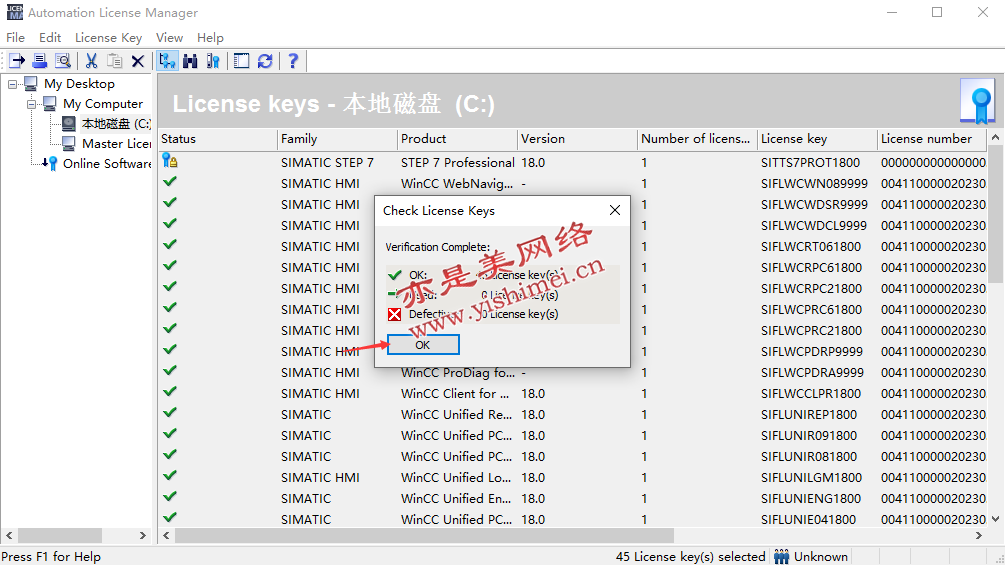The height and width of the screenshot is (565, 1005).
Task: Click the license list scroll up arrow
Action: 995,138
